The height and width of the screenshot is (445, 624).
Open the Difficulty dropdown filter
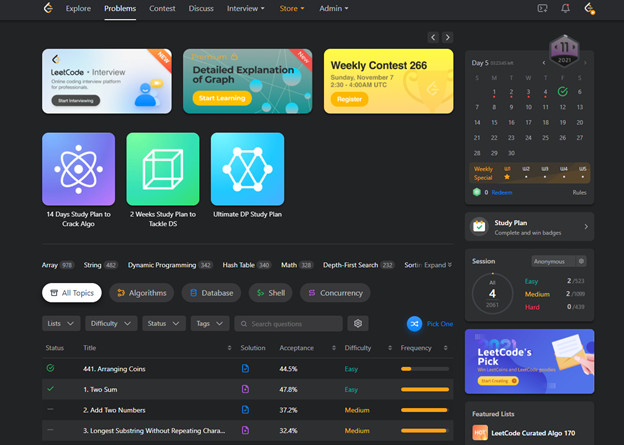[x=111, y=324]
